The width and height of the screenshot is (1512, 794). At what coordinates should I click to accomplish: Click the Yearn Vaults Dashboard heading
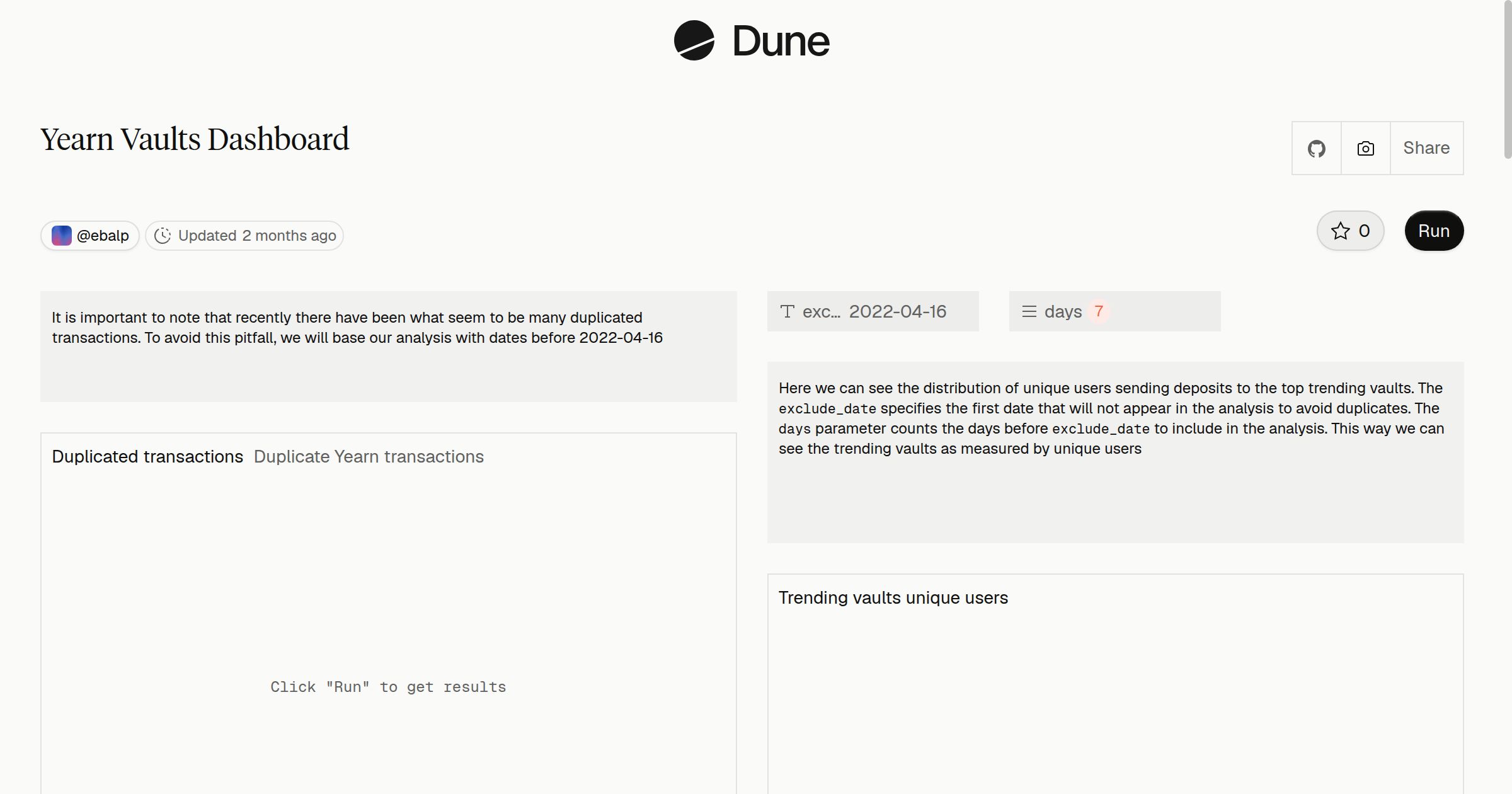[x=194, y=139]
